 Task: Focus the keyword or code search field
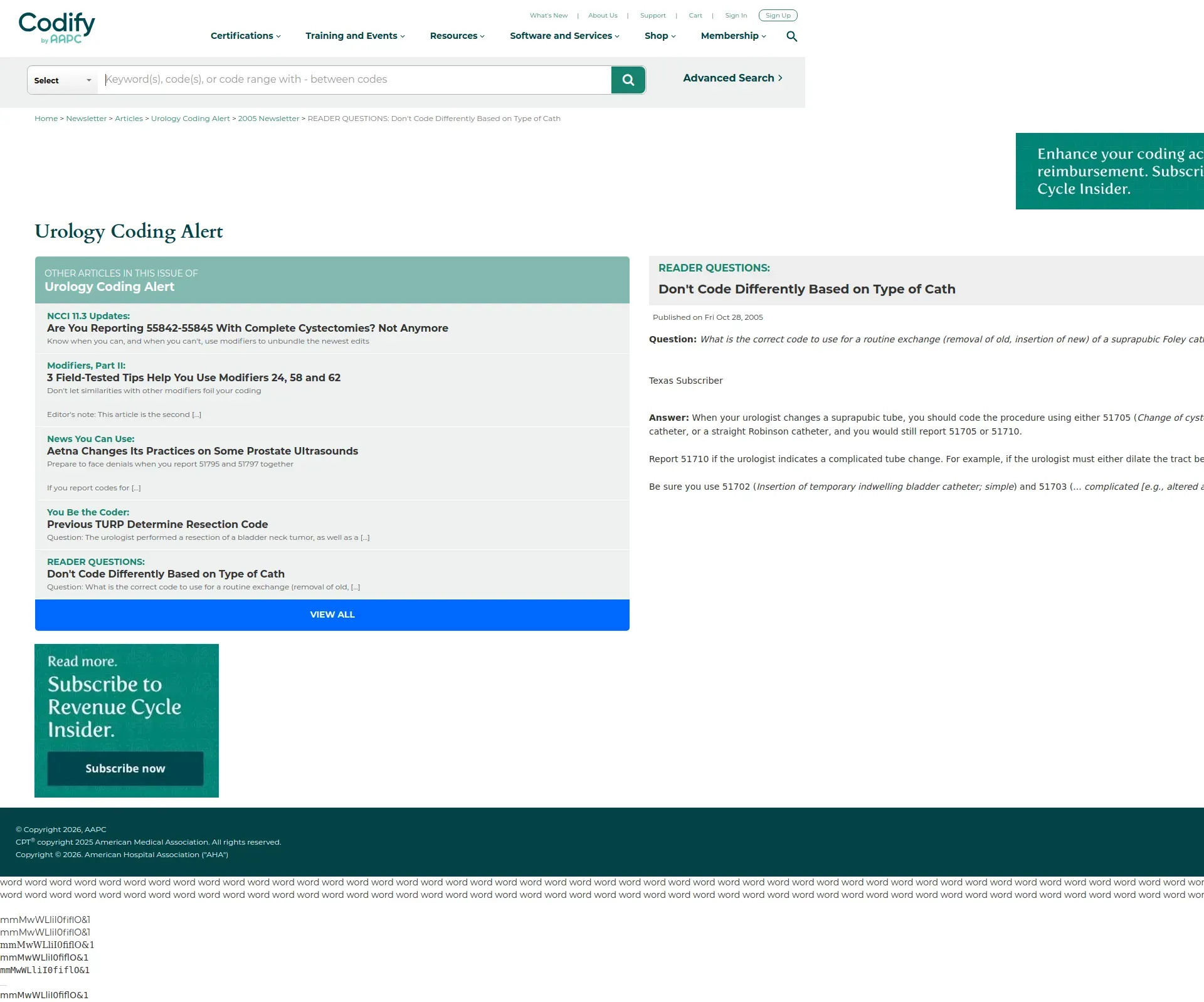click(354, 80)
